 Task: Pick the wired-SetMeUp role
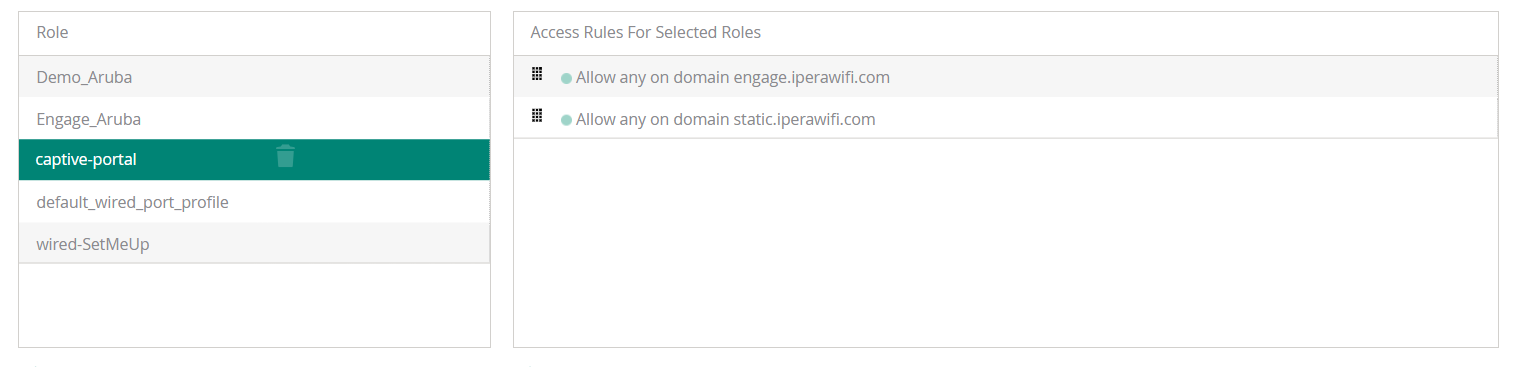click(93, 244)
